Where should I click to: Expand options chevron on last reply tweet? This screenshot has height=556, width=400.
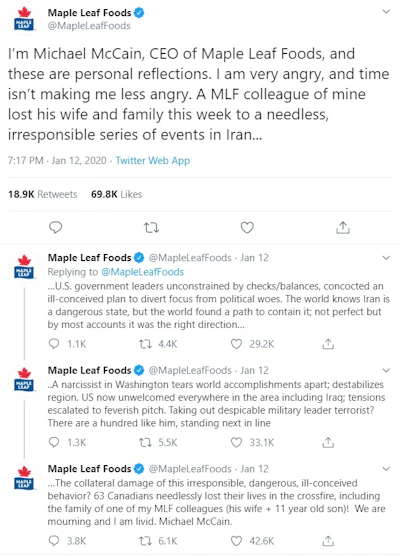386,469
